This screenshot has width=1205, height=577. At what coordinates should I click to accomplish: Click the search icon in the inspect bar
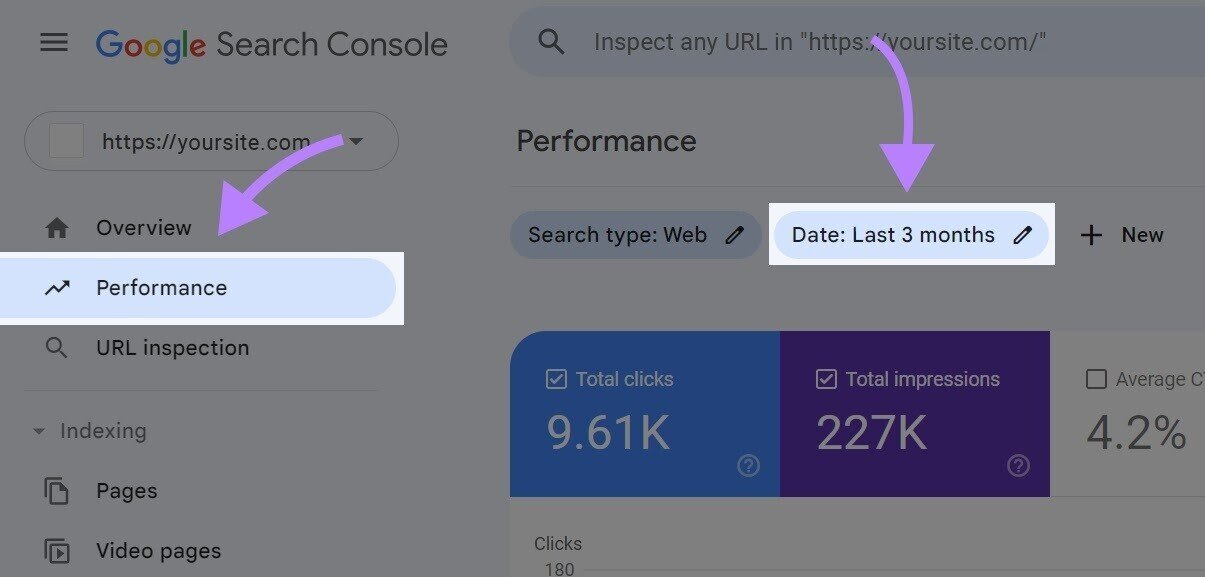click(549, 41)
